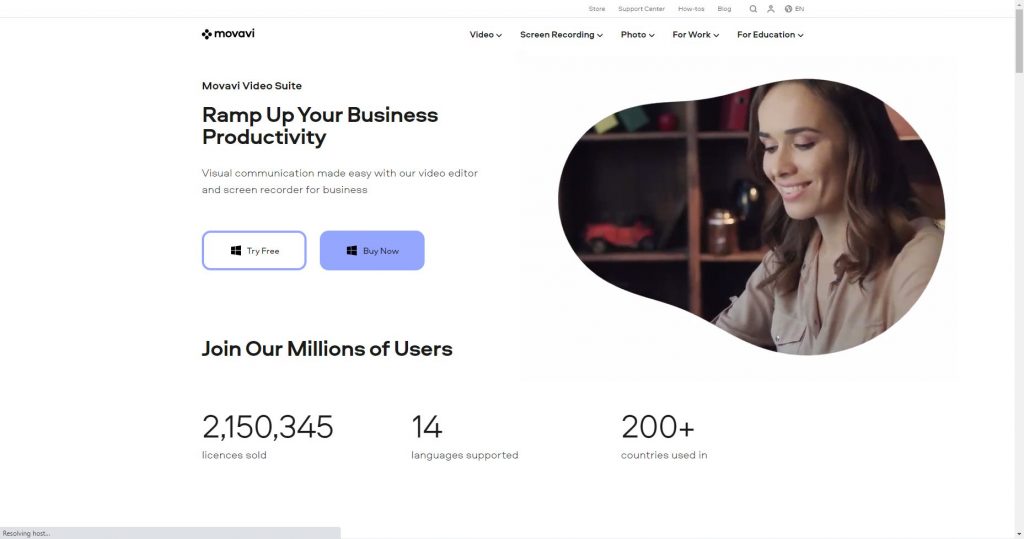Open the For Work menu
The image size is (1024, 539).
coord(696,35)
